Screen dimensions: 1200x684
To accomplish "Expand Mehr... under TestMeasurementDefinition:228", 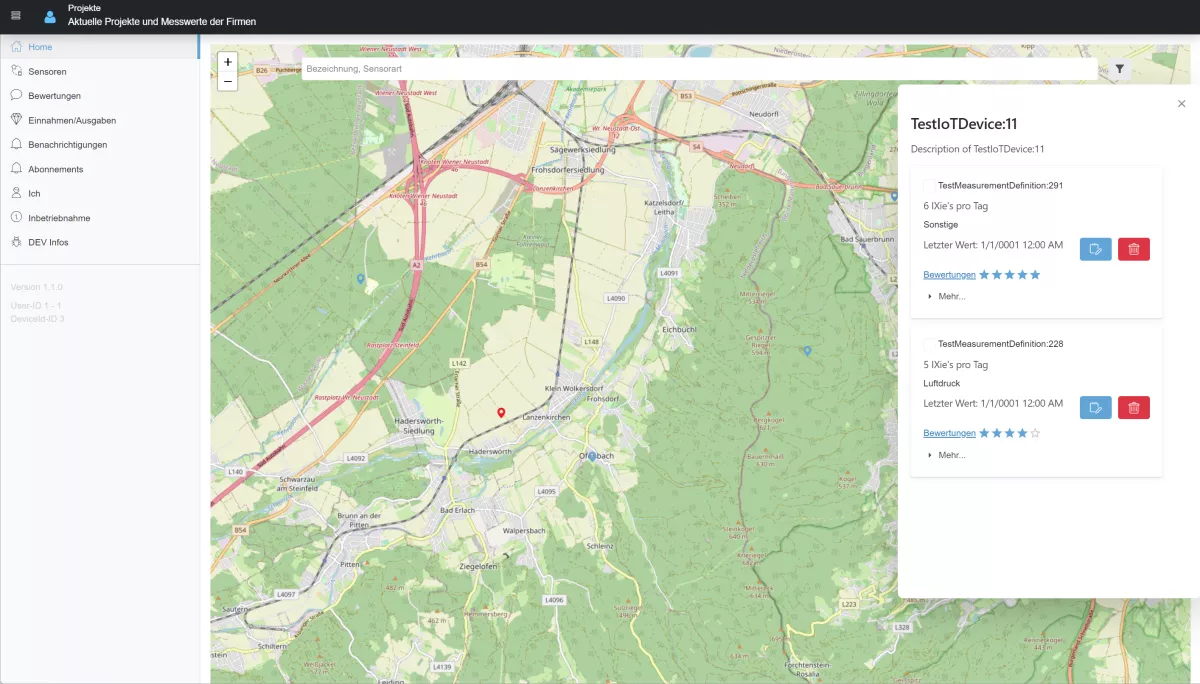I will (x=946, y=455).
